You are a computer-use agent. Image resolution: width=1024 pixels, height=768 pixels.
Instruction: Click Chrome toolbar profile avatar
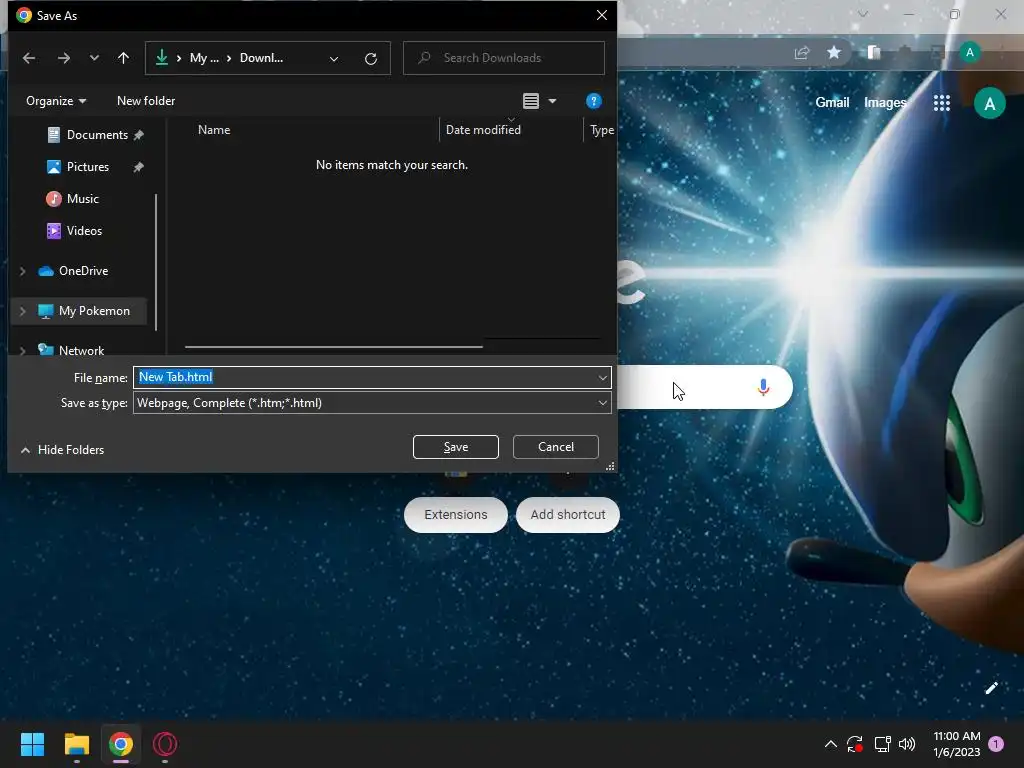(970, 53)
